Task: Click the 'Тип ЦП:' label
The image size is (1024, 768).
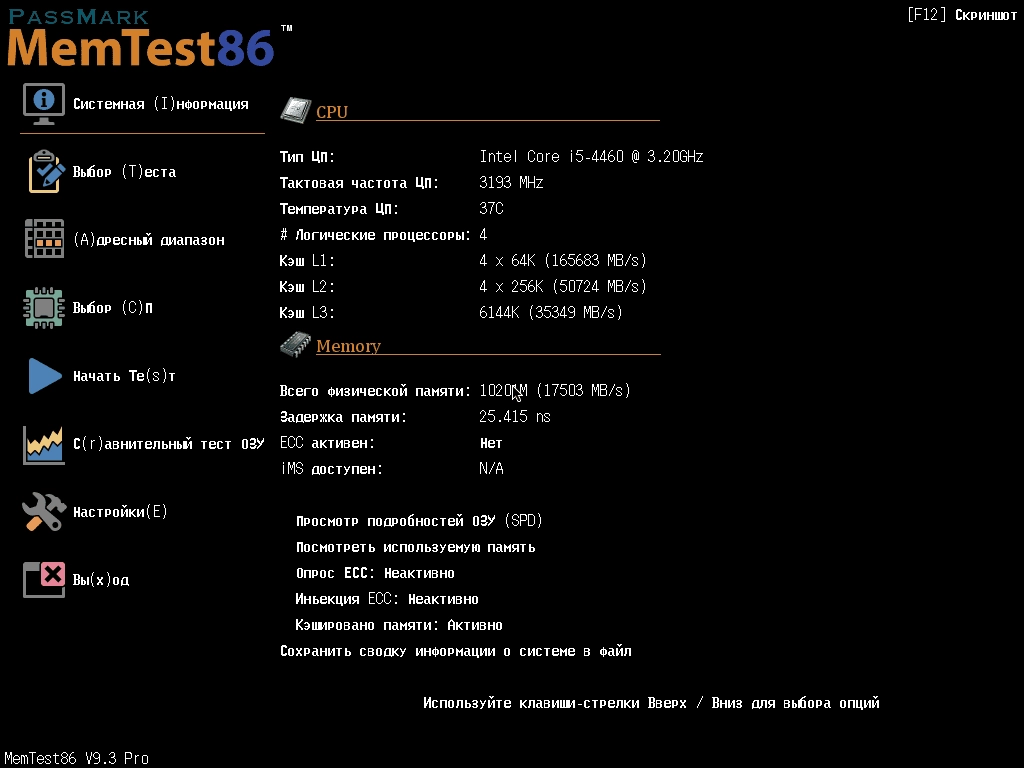Action: [307, 157]
